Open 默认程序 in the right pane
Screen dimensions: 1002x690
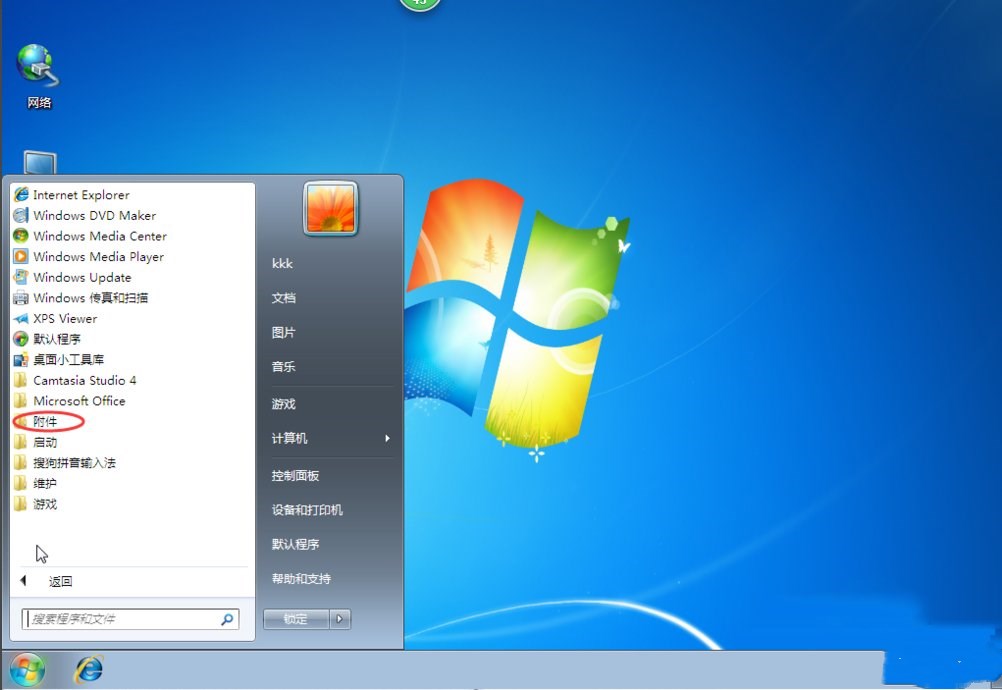tap(295, 544)
